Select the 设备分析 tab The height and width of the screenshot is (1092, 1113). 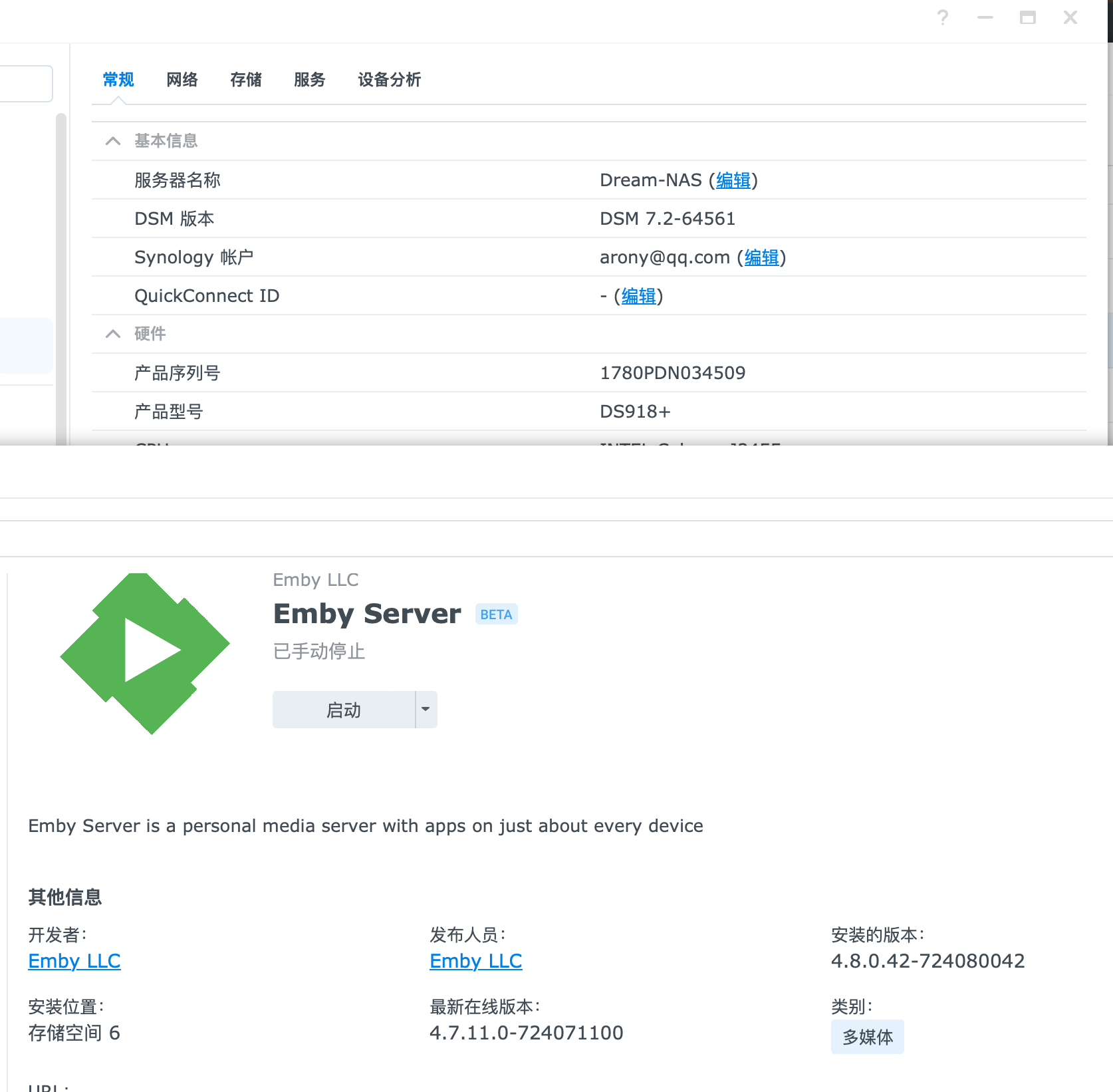pos(390,80)
